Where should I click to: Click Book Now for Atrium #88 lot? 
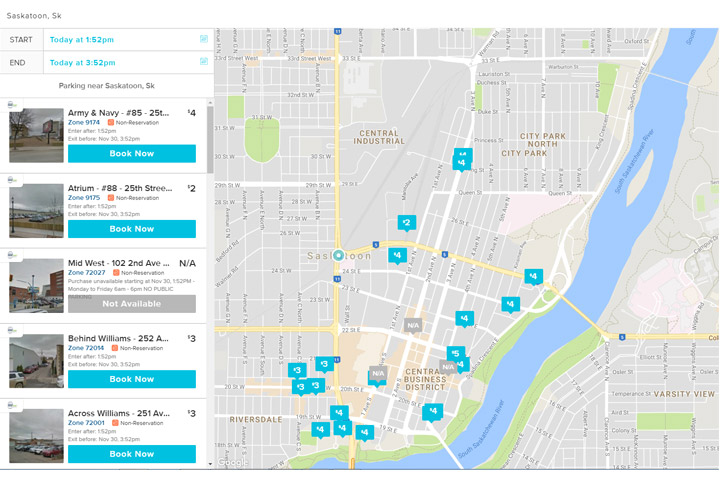pyautogui.click(x=132, y=229)
